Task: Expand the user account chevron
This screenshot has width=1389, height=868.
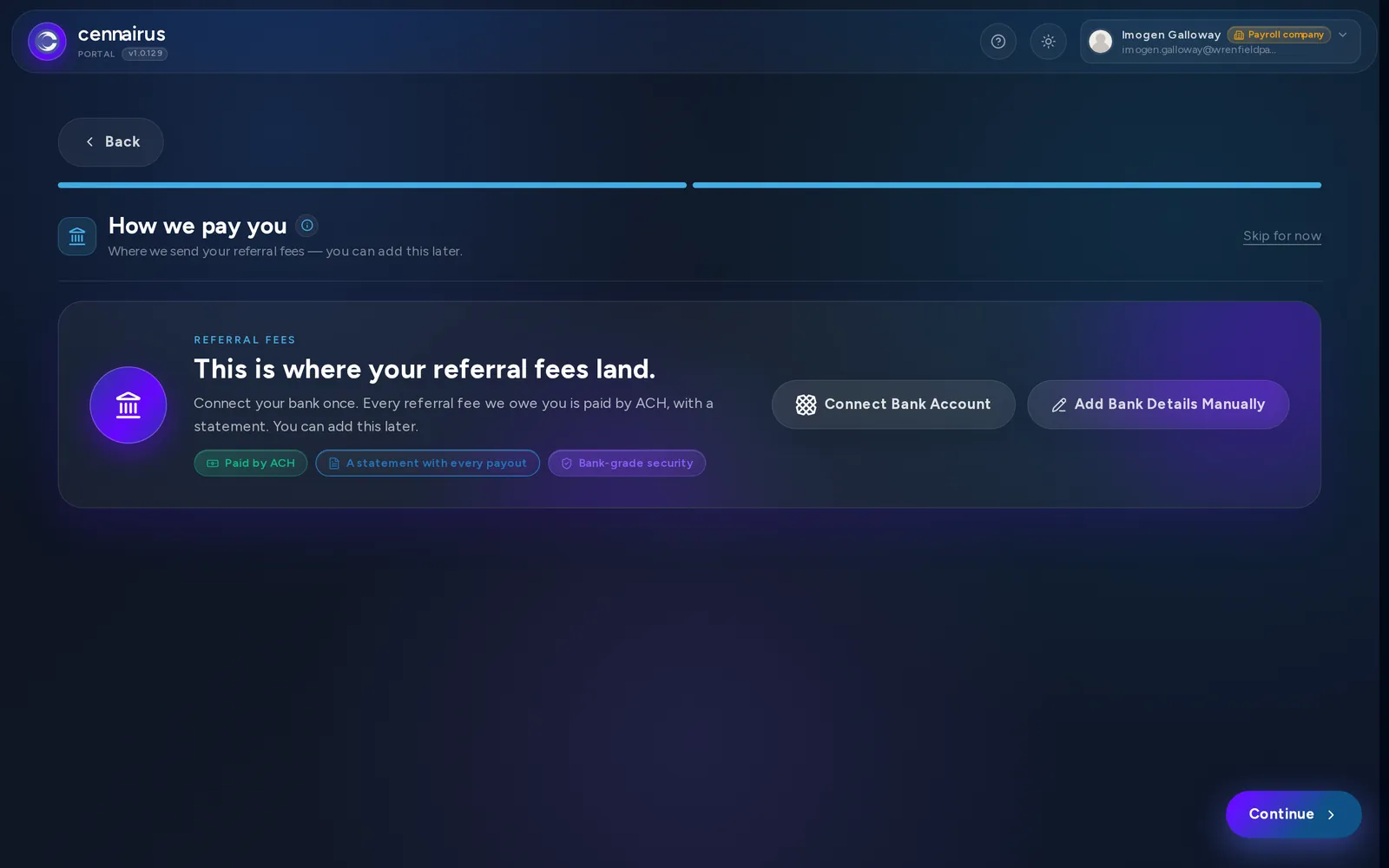Action: point(1343,35)
